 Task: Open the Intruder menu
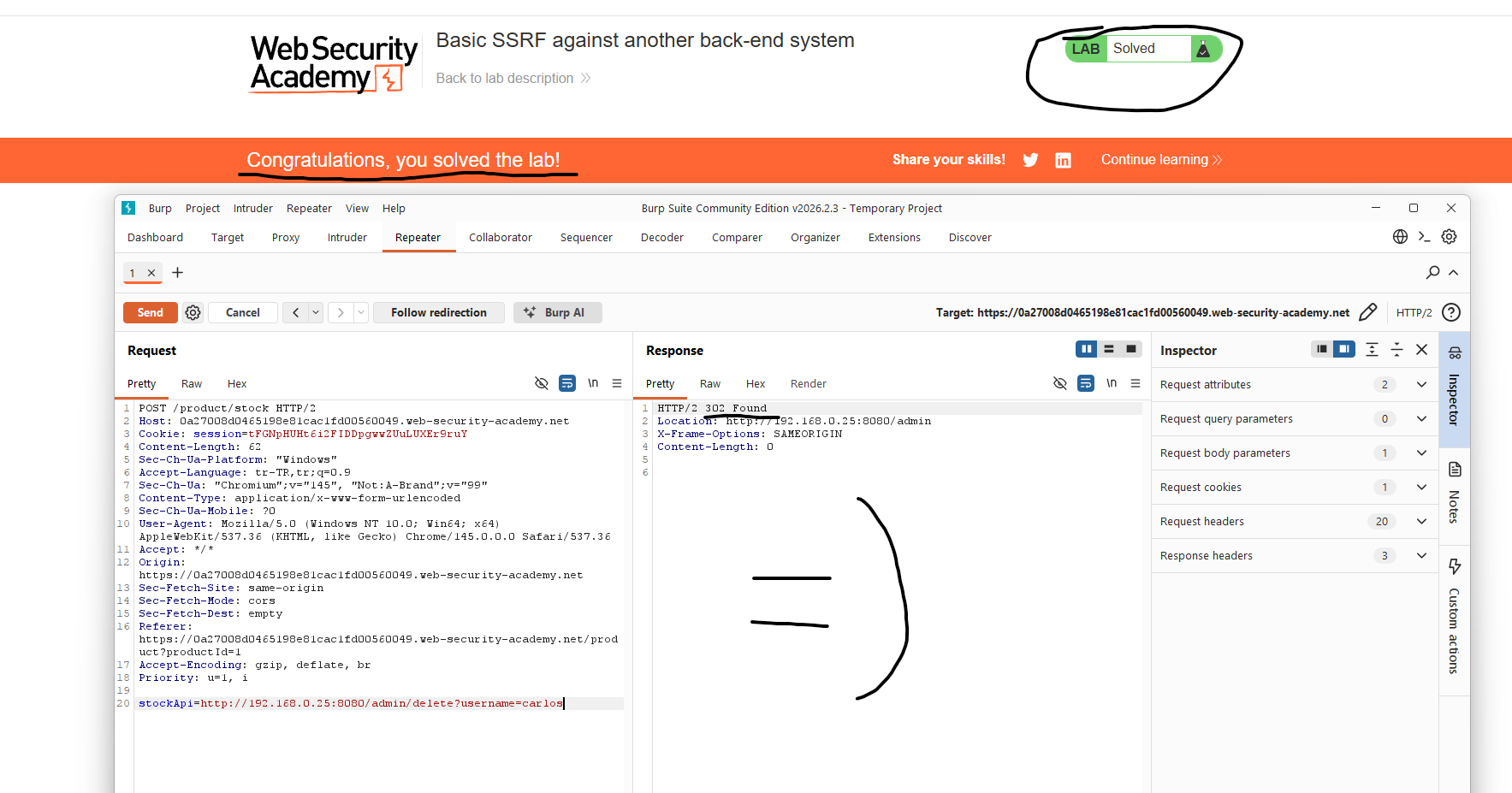click(253, 208)
